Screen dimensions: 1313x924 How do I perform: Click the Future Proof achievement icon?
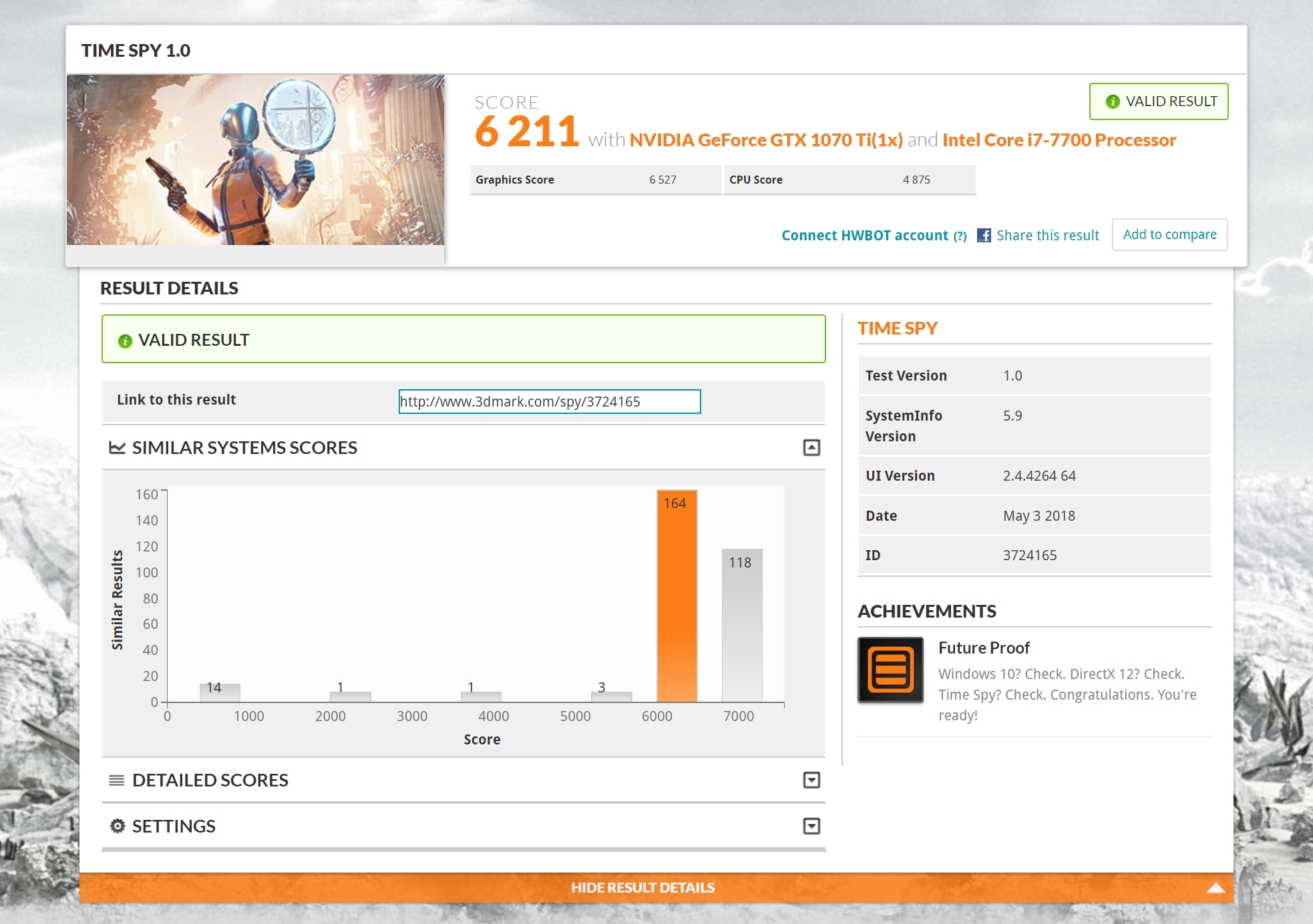click(x=890, y=670)
